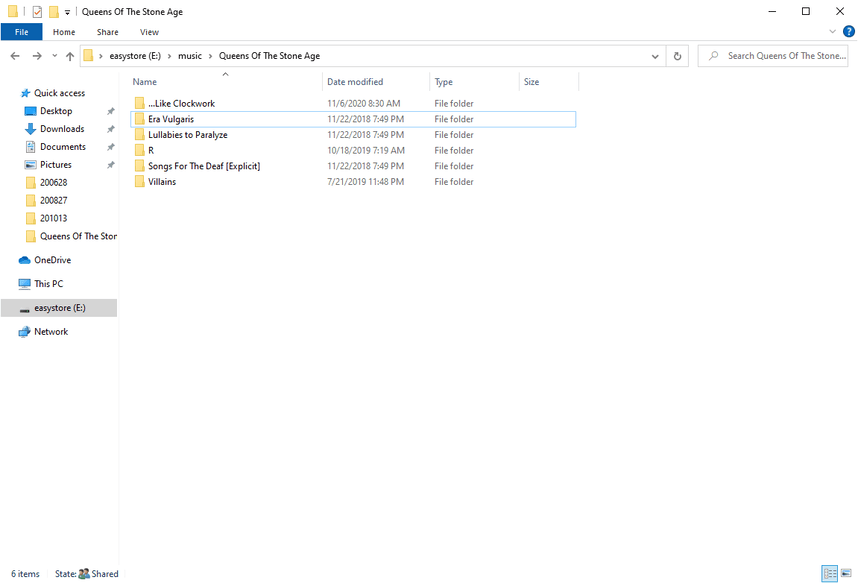Image resolution: width=858 pixels, height=583 pixels.
Task: Switch to the Home ribbon tab
Action: tap(64, 32)
